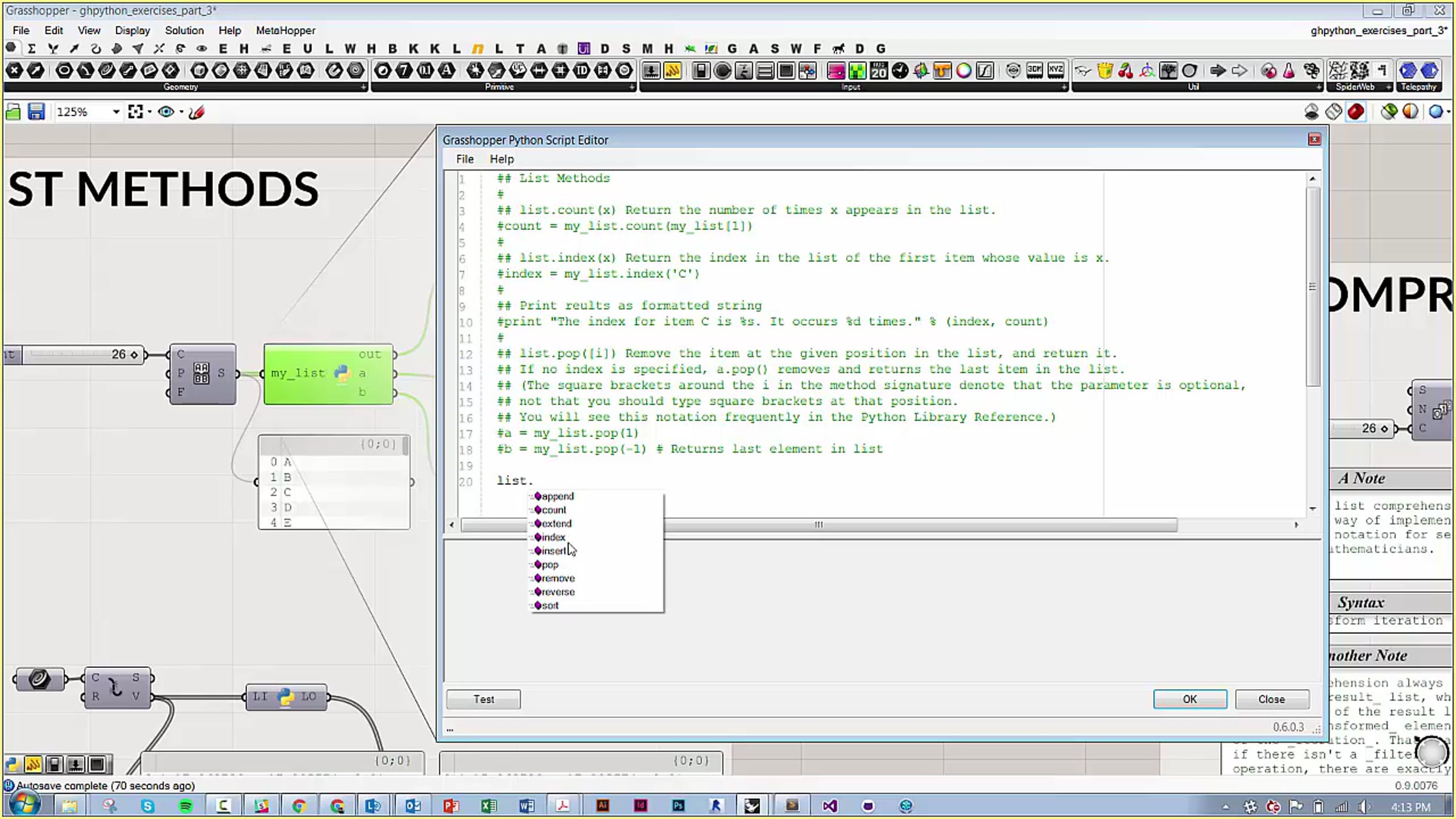Click the Open file folder icon

tap(13, 112)
